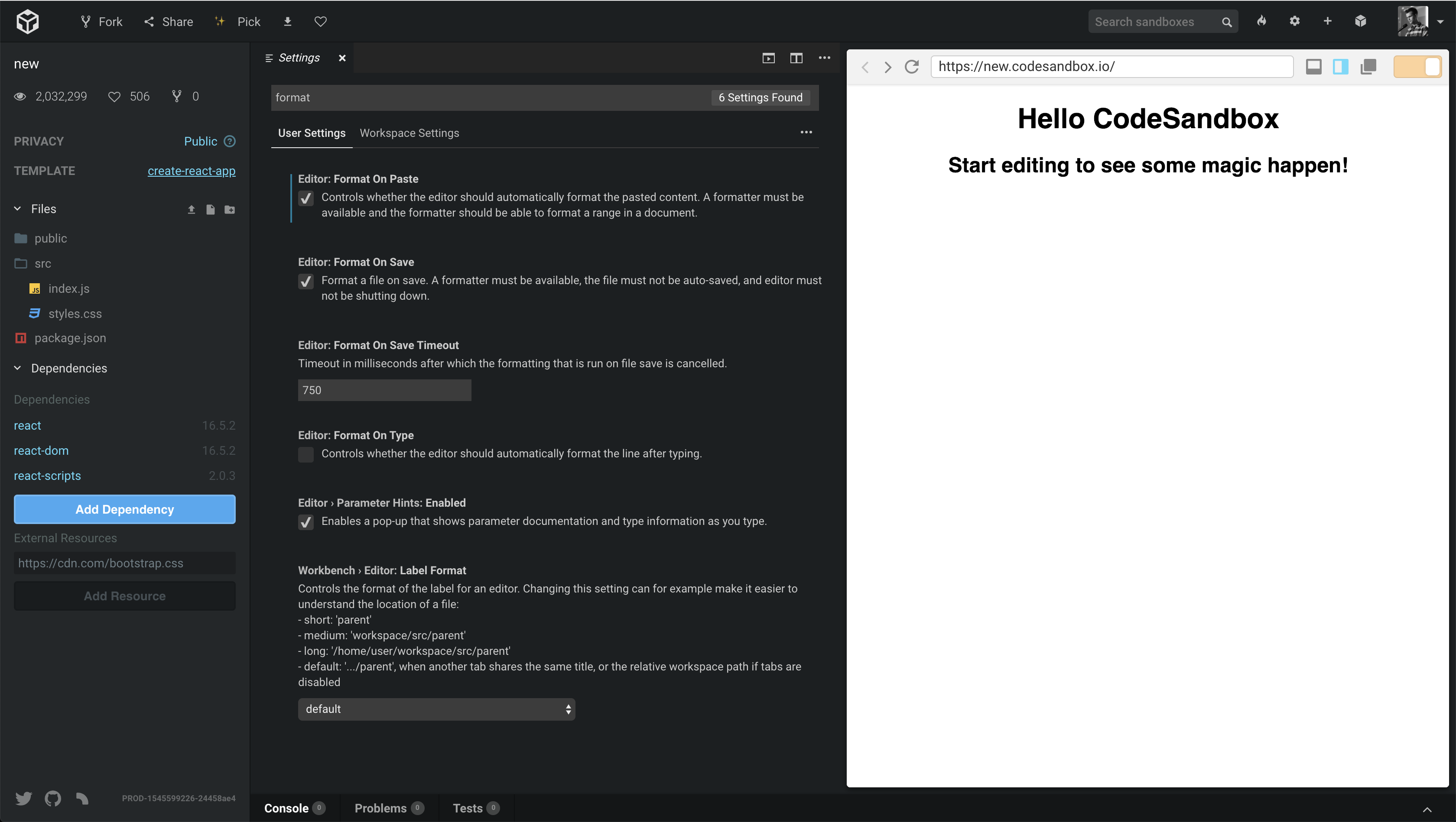Create a new file in the Files panel

point(210,209)
